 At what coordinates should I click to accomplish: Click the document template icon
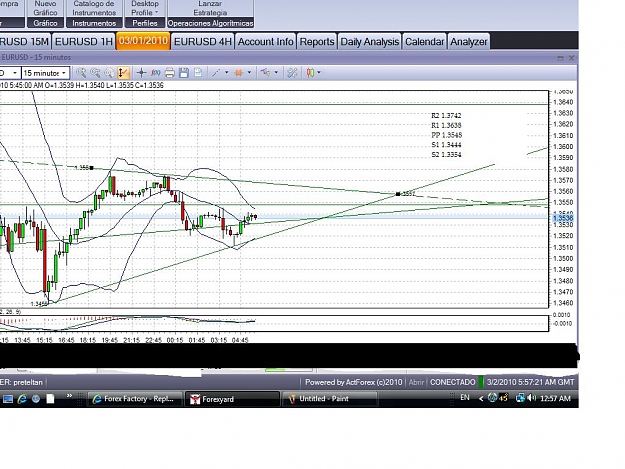point(198,73)
